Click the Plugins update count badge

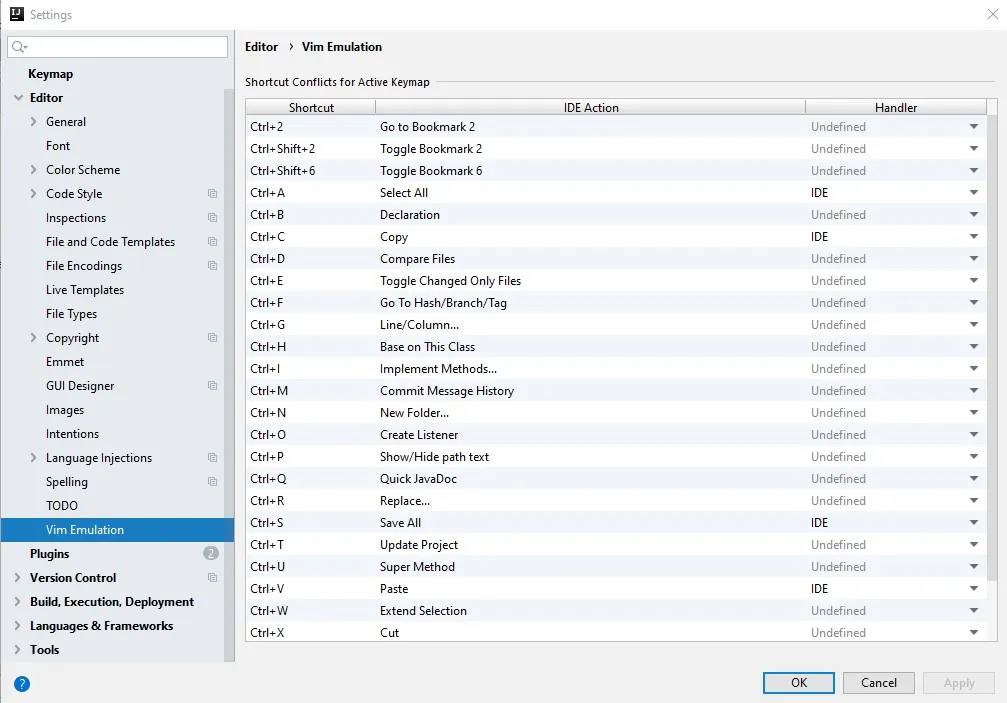(x=211, y=553)
